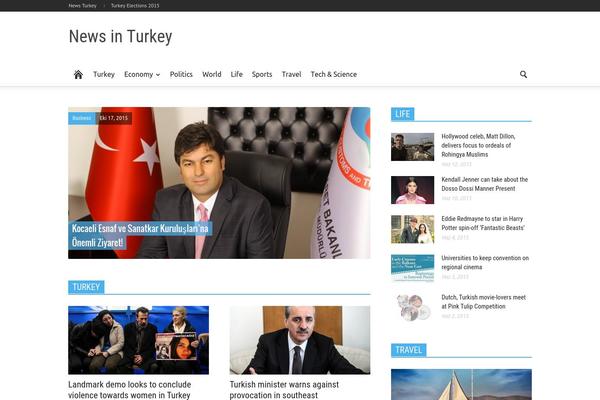Read Landmark demo looks to conclude headline
Image resolution: width=600 pixels, height=400 pixels.
click(x=130, y=390)
